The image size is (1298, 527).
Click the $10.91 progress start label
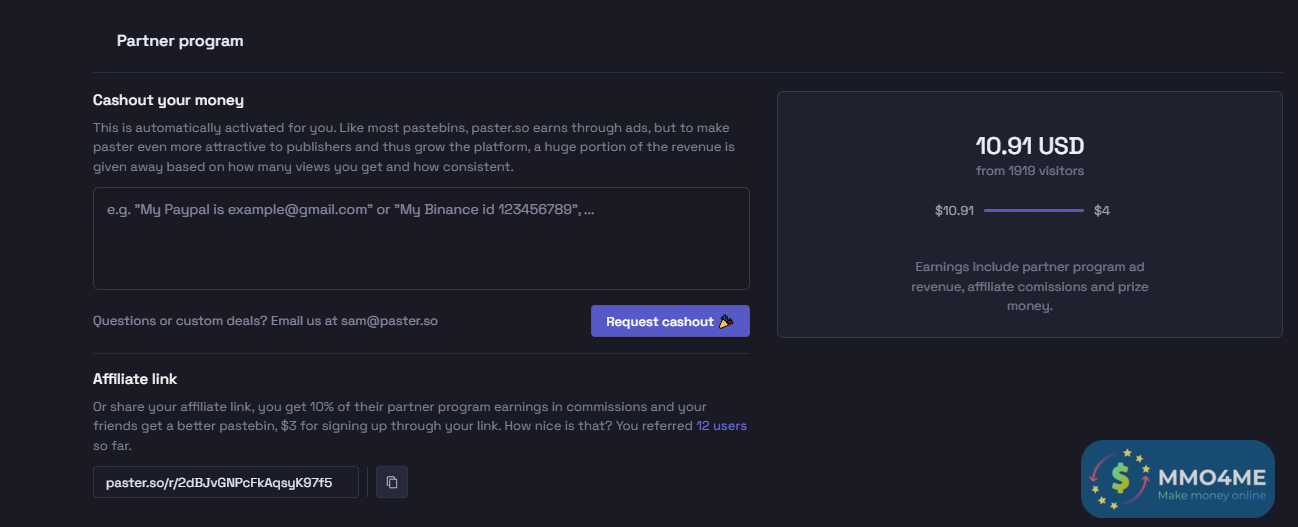coord(954,210)
